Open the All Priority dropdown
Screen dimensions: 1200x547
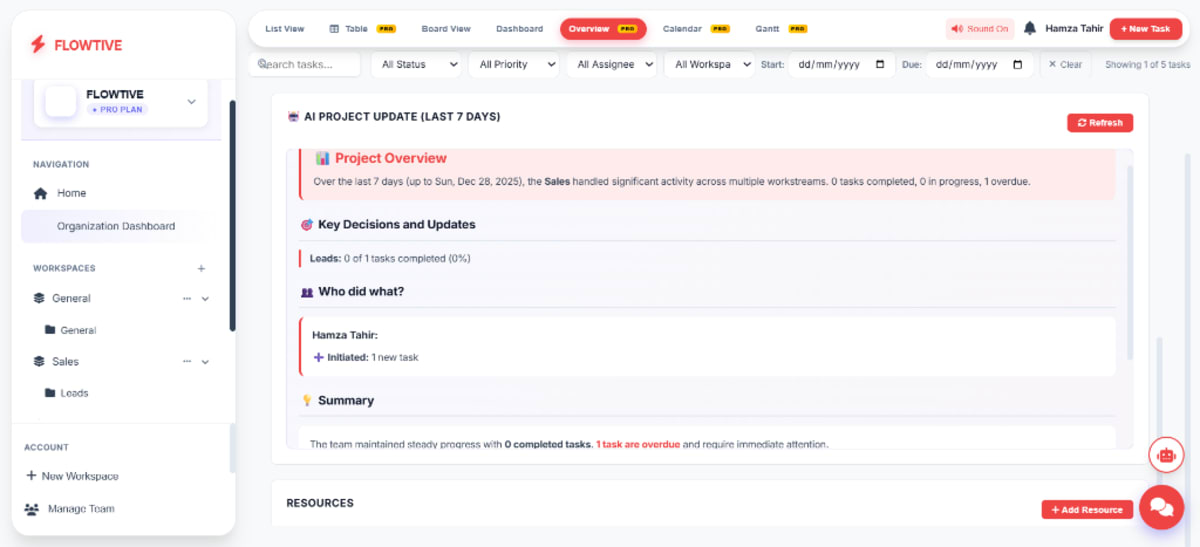pos(513,64)
